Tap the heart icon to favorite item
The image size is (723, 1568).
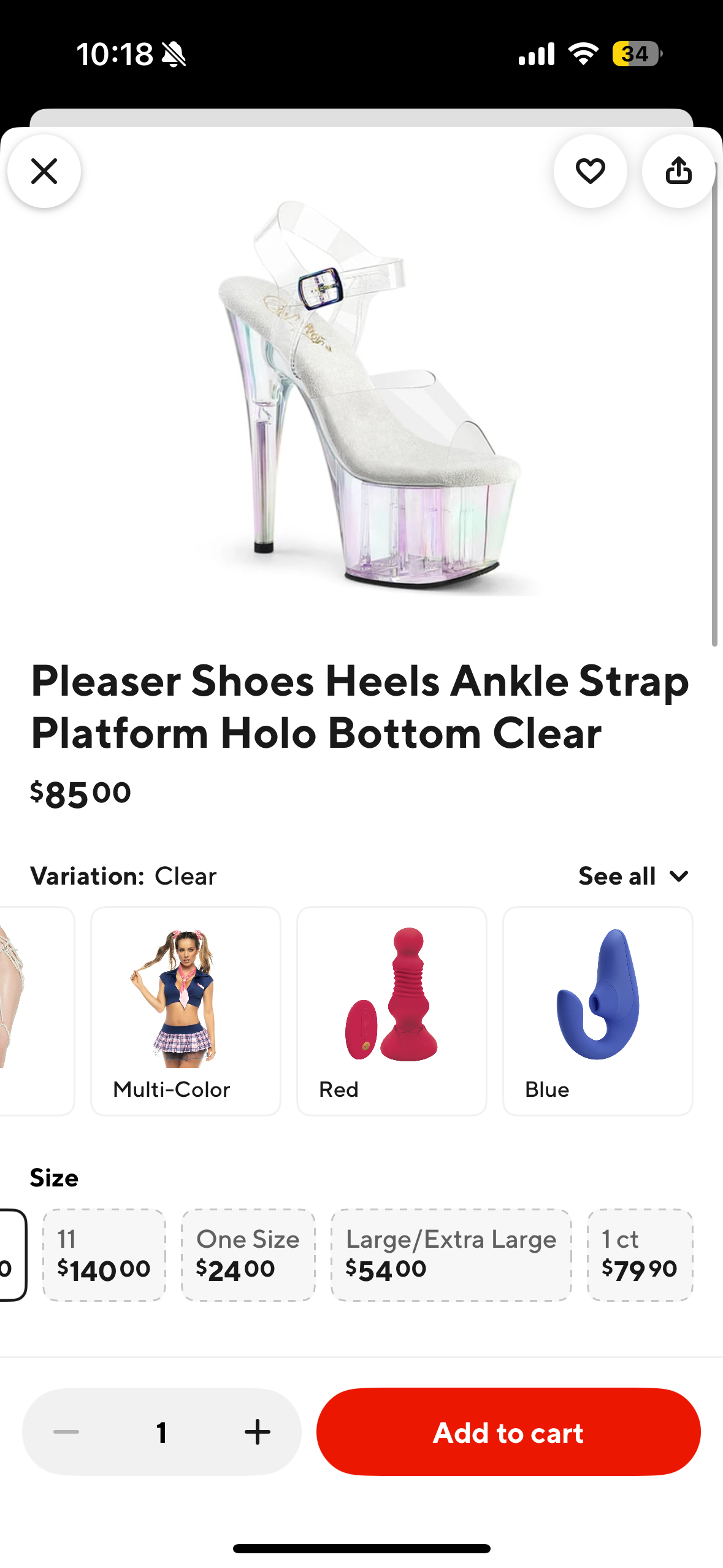[590, 171]
